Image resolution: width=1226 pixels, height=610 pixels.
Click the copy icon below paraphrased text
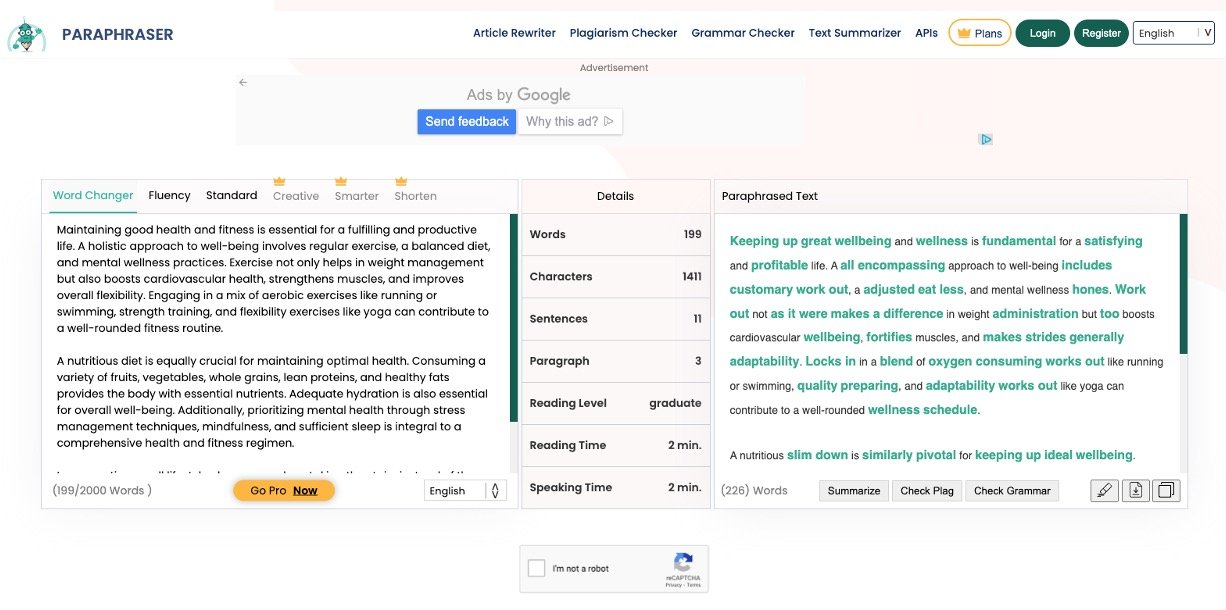point(1167,490)
